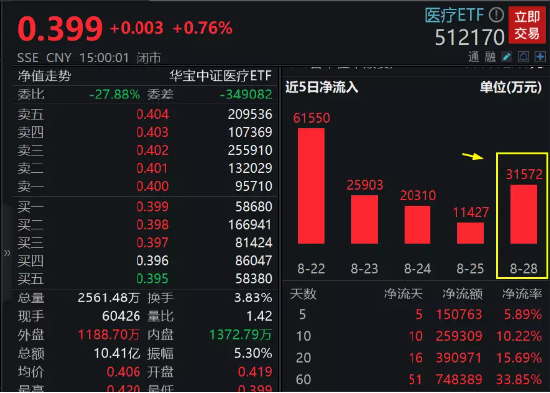The width and height of the screenshot is (550, 393).
Task: Click the 医疗ETF stock name
Action: pyautogui.click(x=454, y=15)
